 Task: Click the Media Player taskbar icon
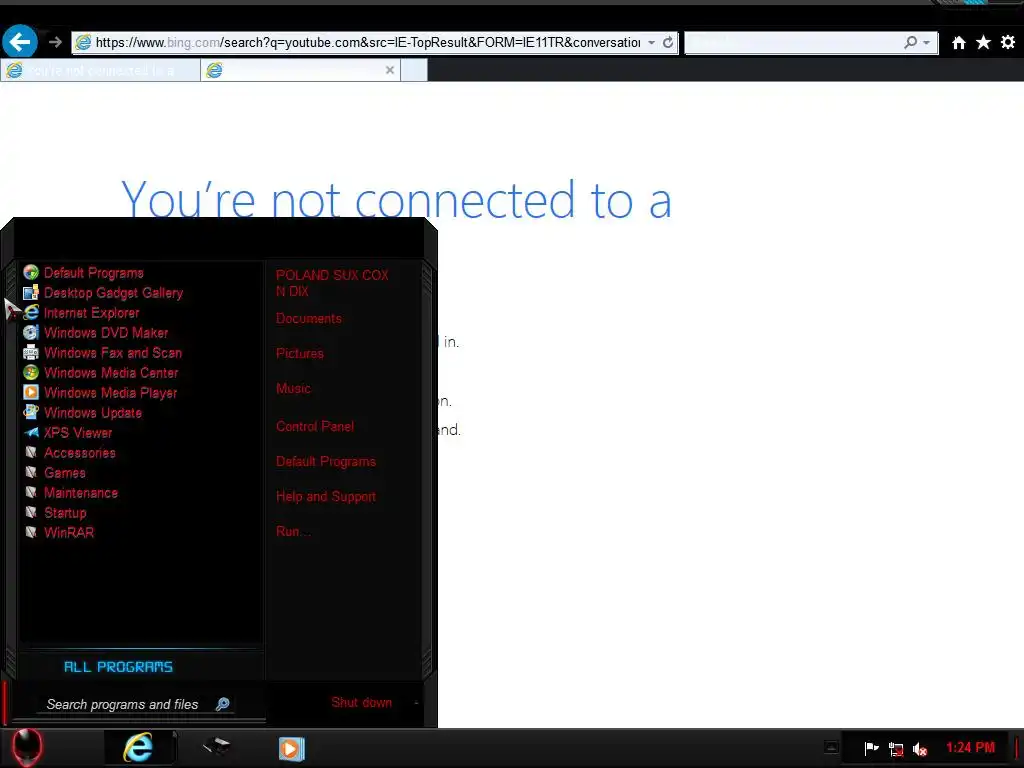click(291, 748)
